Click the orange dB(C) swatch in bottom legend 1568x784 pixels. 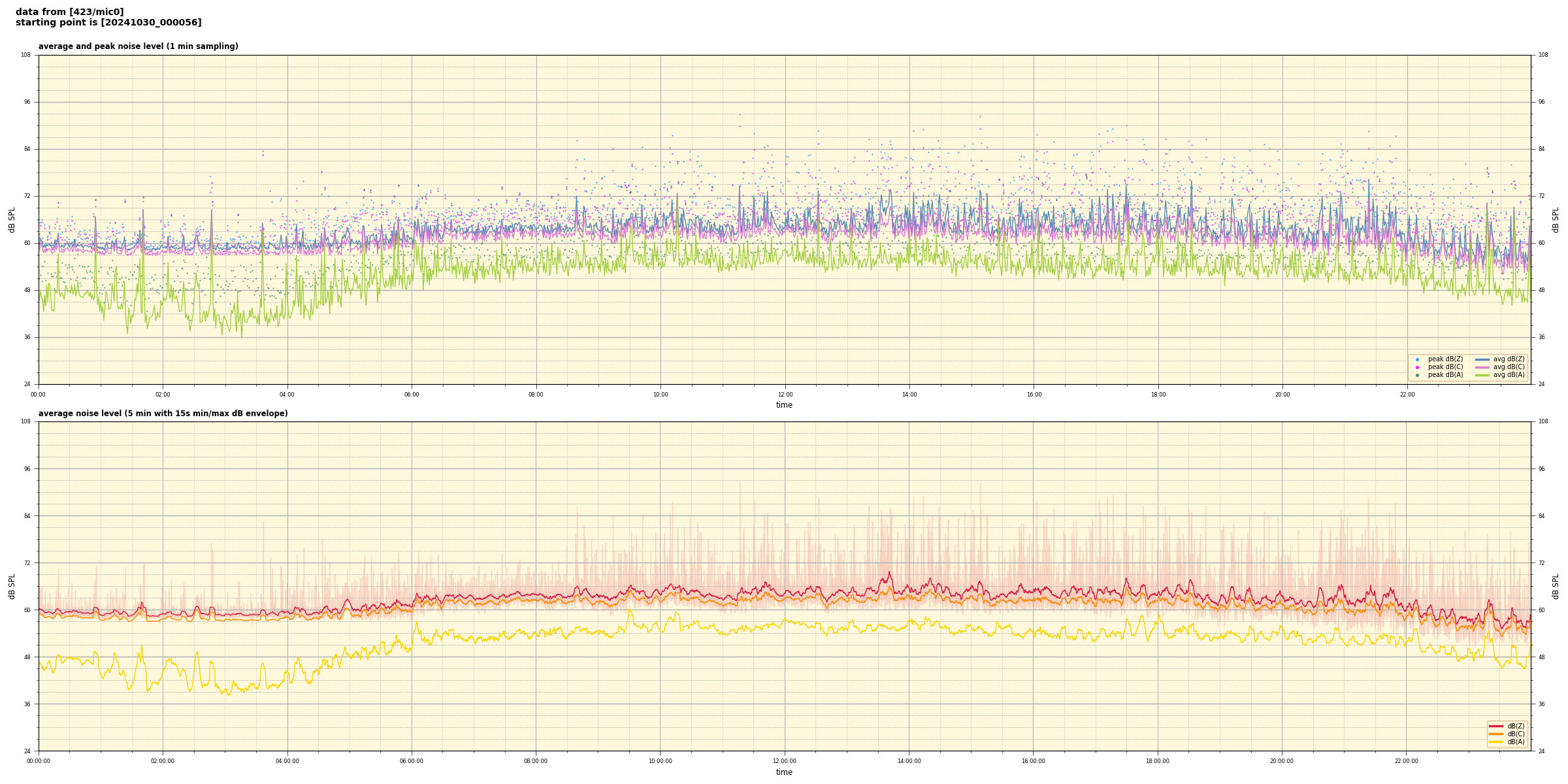[x=1496, y=734]
